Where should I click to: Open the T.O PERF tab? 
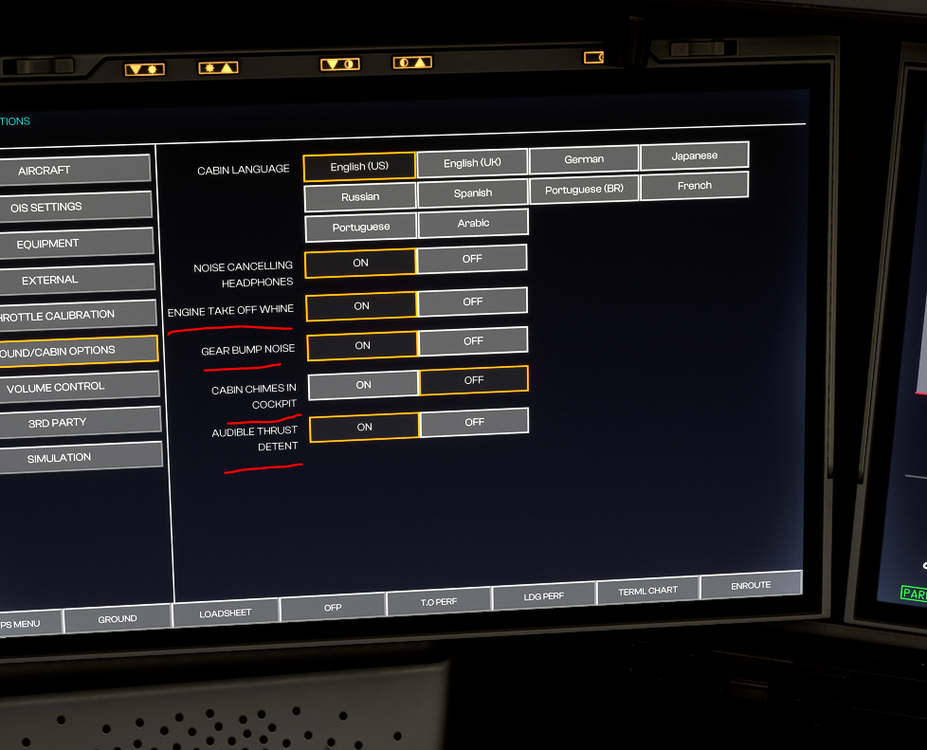(438, 603)
